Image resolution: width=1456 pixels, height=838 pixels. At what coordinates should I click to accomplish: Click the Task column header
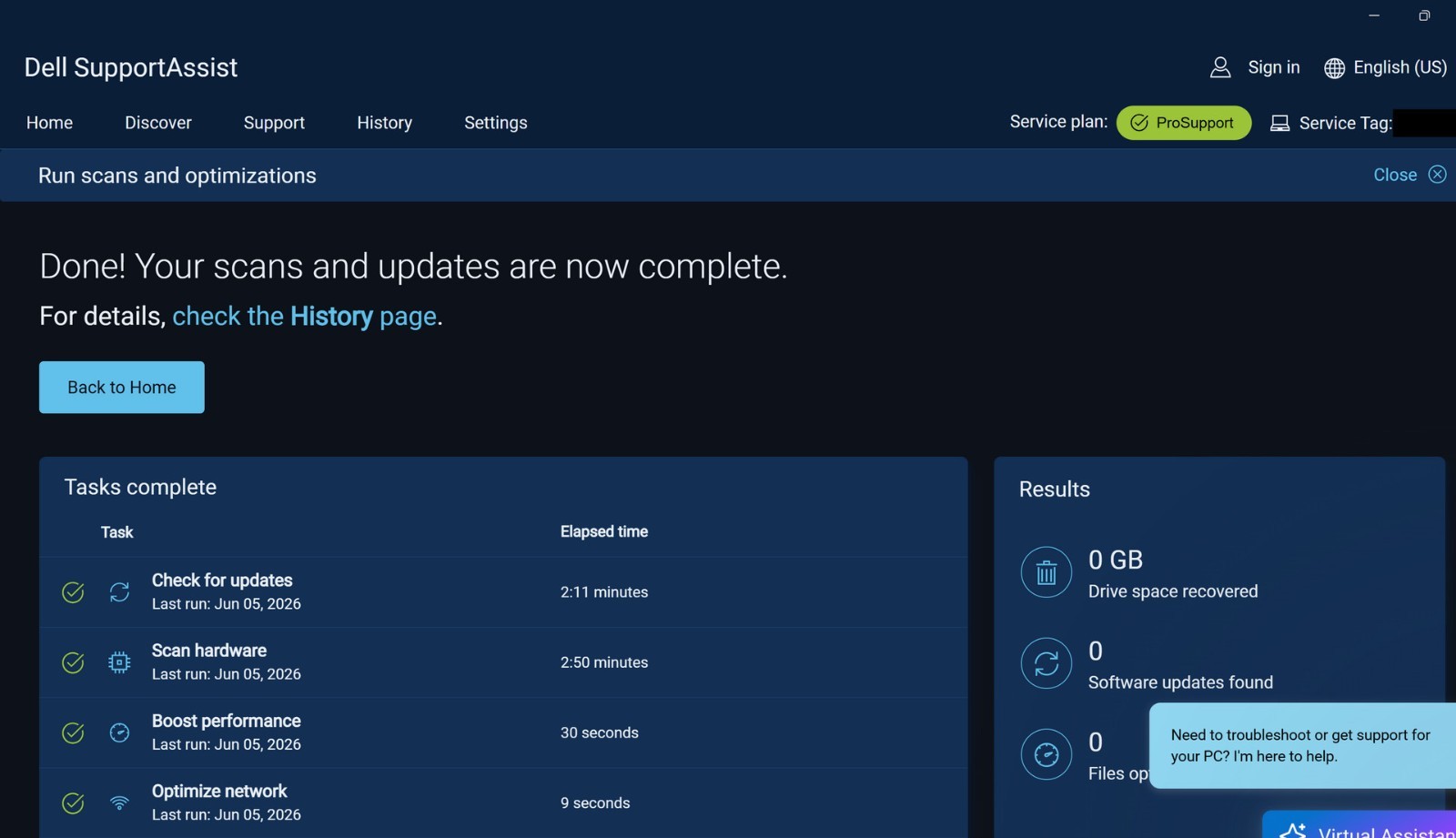tap(116, 532)
